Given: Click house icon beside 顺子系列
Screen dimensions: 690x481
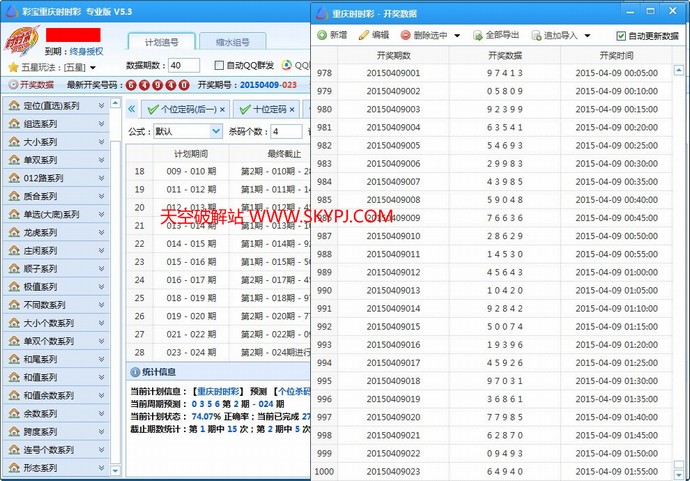Looking at the screenshot, I should coord(15,268).
